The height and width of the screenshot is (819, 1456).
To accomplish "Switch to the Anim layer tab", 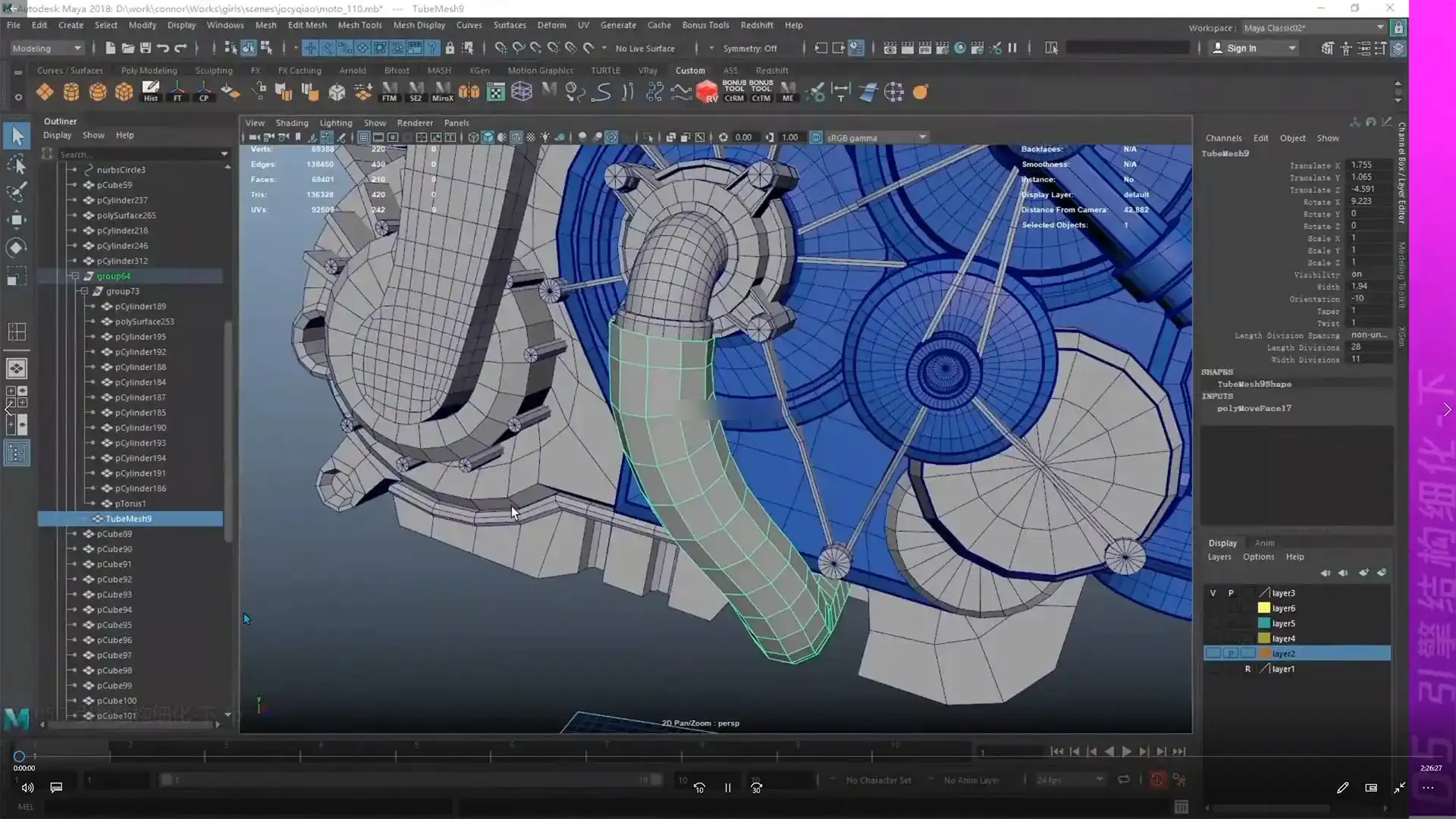I will pos(1264,543).
